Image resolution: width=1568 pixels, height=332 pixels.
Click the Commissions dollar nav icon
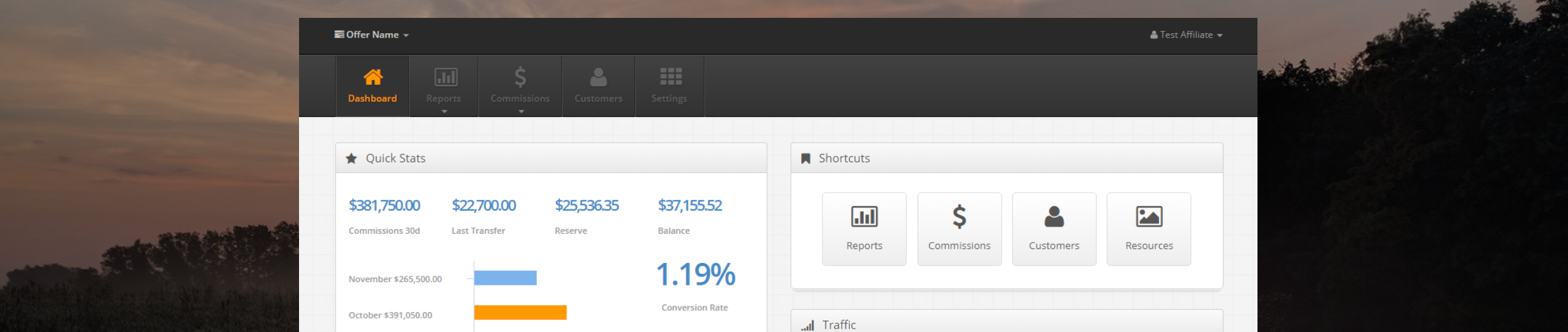(x=520, y=77)
